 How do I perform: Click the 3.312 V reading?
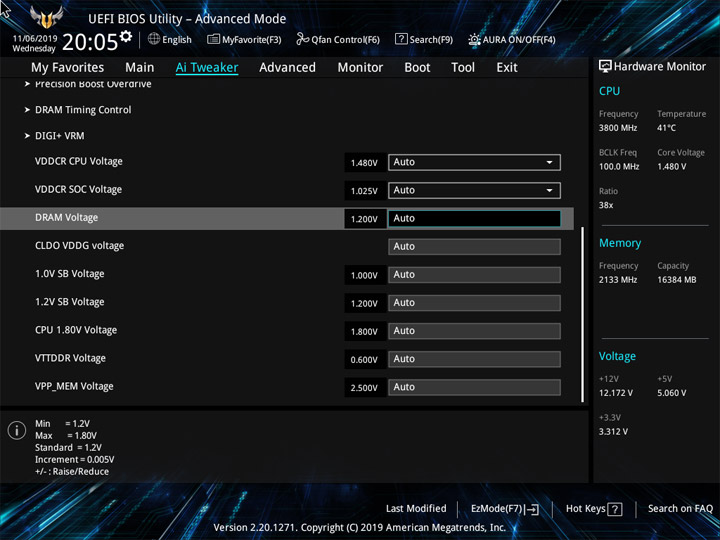point(613,432)
